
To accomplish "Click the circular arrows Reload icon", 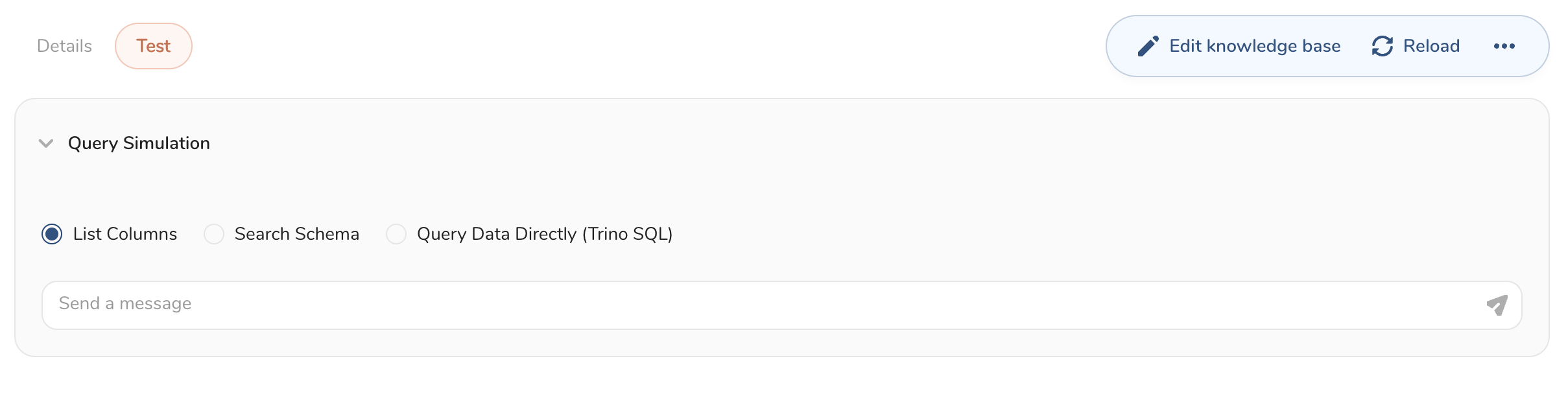I will tap(1382, 46).
